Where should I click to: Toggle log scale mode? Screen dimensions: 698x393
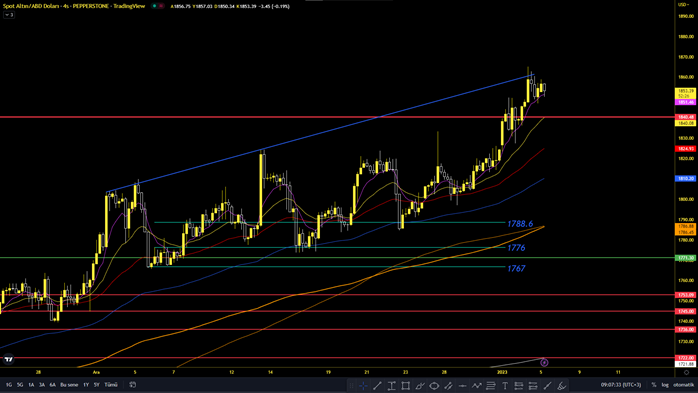tap(665, 385)
